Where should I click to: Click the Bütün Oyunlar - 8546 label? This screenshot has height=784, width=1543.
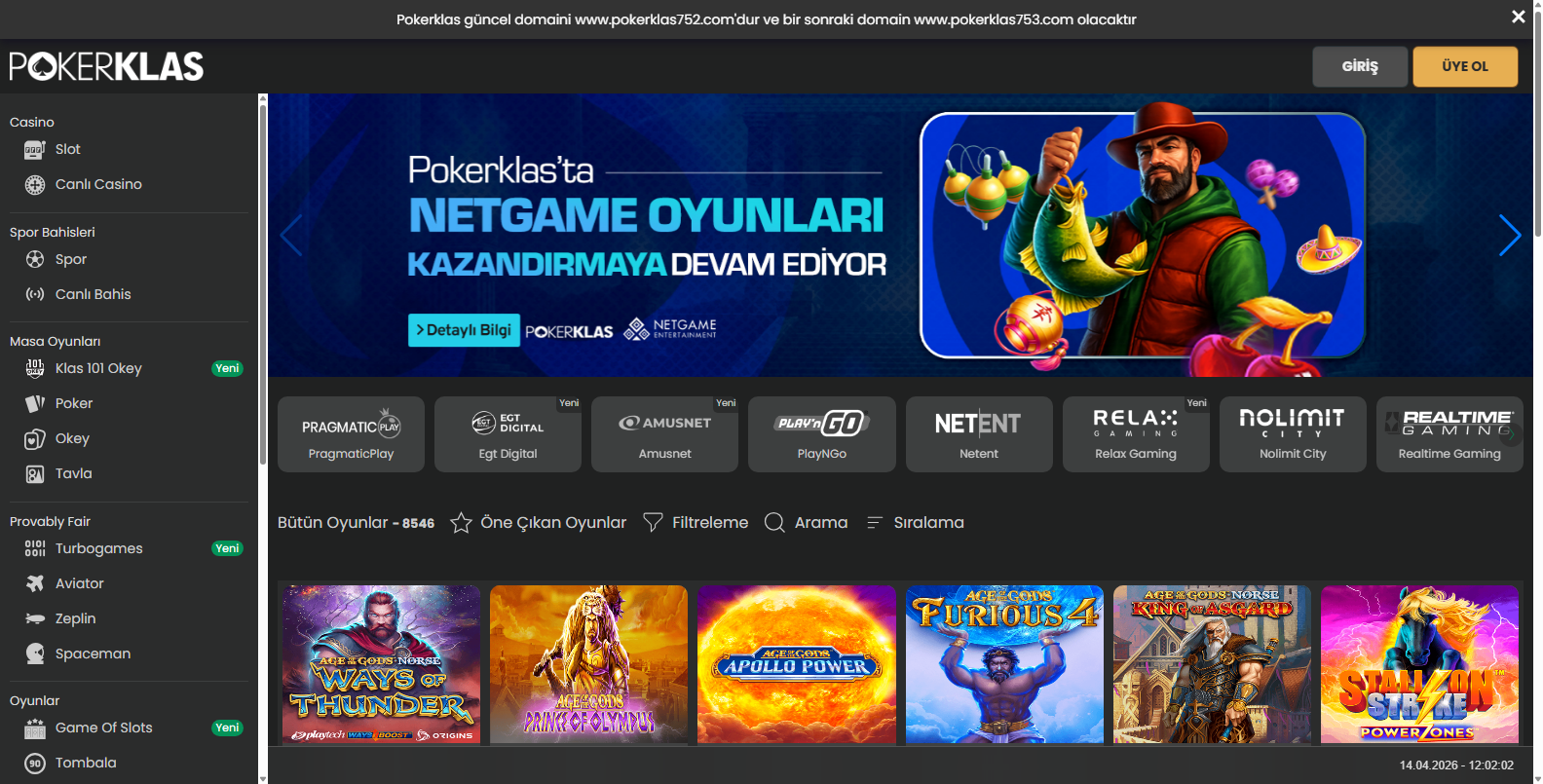pyautogui.click(x=357, y=523)
